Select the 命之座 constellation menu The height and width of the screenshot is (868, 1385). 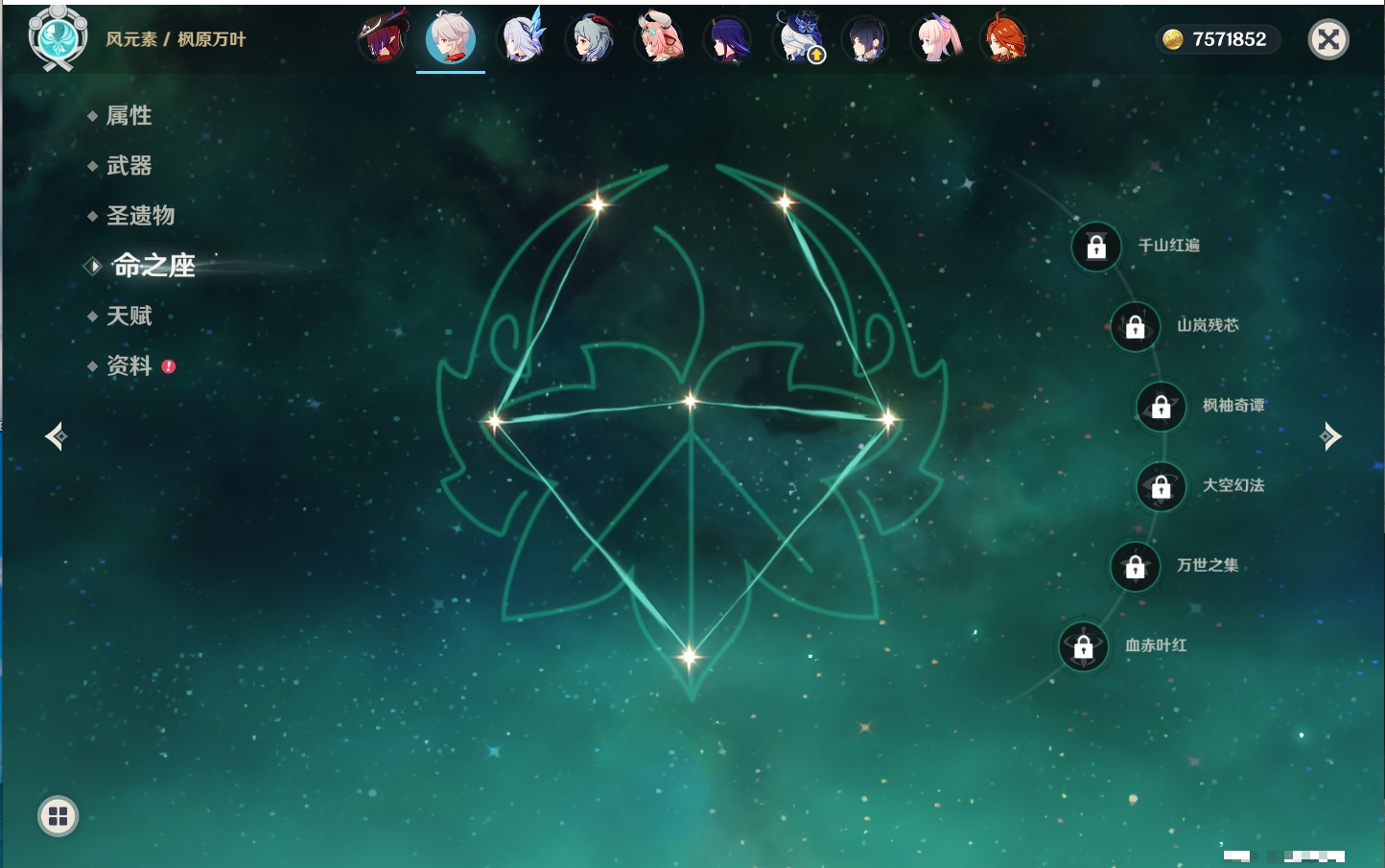pos(153,266)
